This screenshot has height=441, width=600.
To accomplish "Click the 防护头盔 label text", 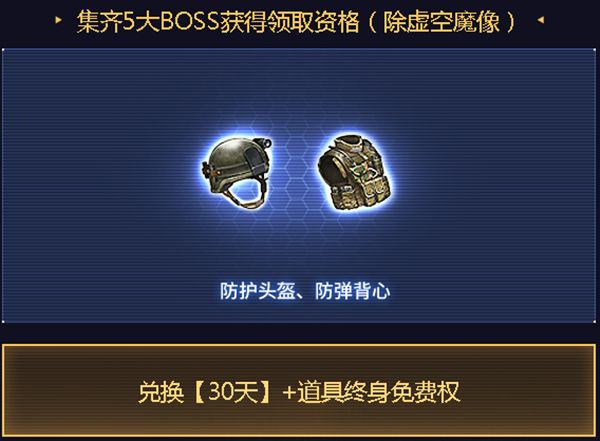I will tap(258, 291).
